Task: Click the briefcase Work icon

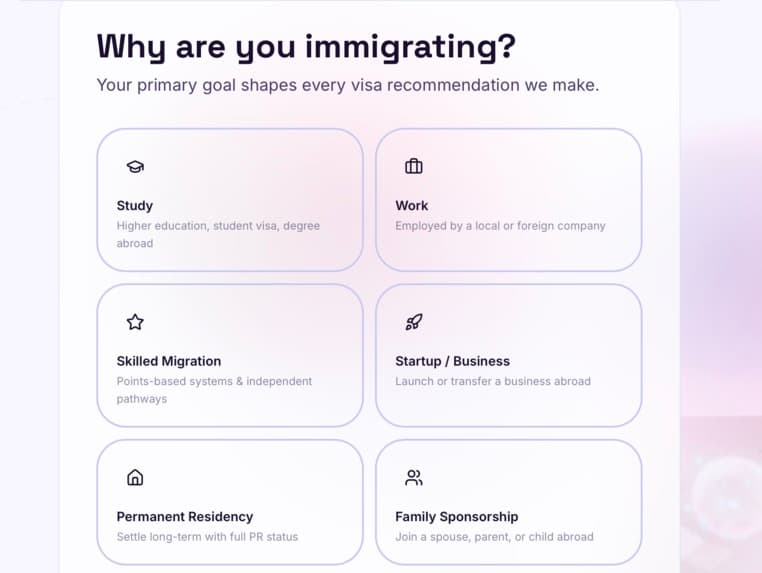Action: coord(414,166)
